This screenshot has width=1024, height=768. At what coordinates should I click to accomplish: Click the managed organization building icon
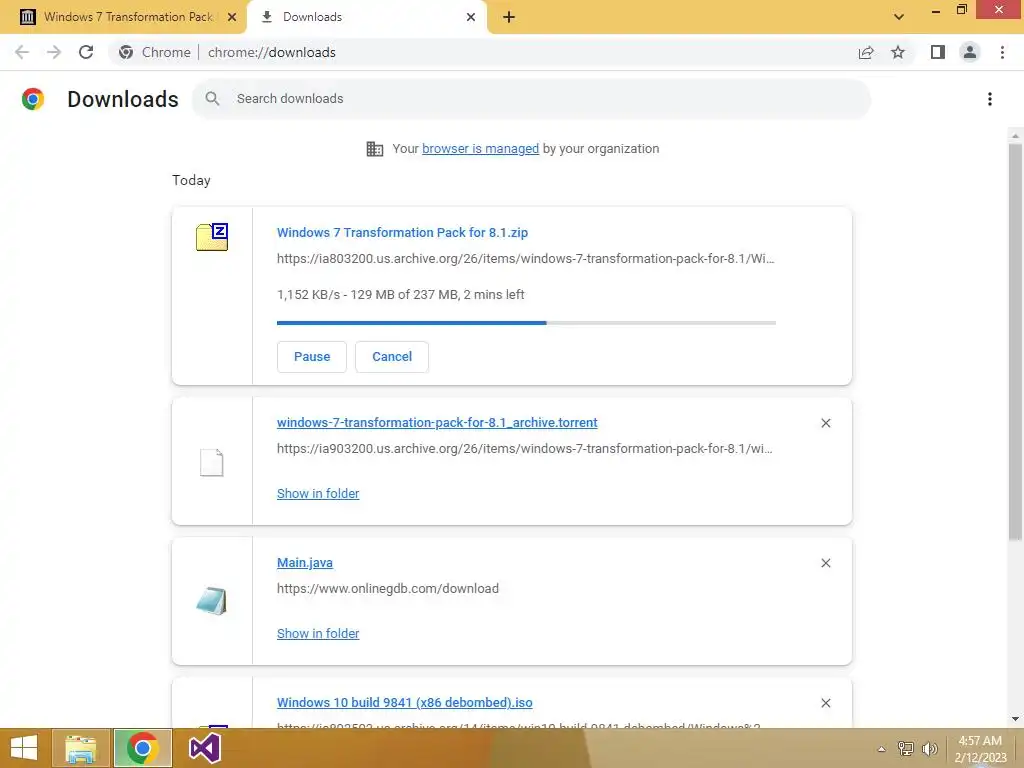point(375,149)
